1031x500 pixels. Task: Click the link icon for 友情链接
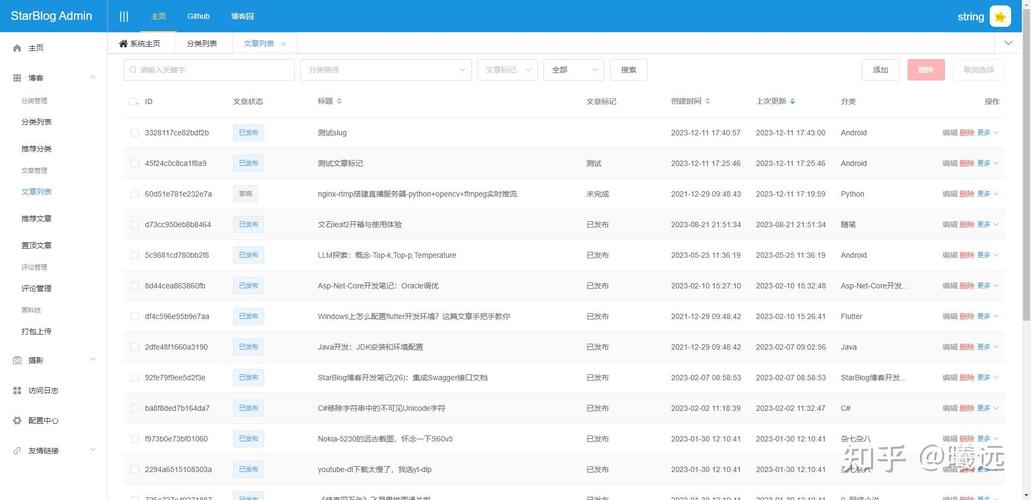pyautogui.click(x=18, y=451)
